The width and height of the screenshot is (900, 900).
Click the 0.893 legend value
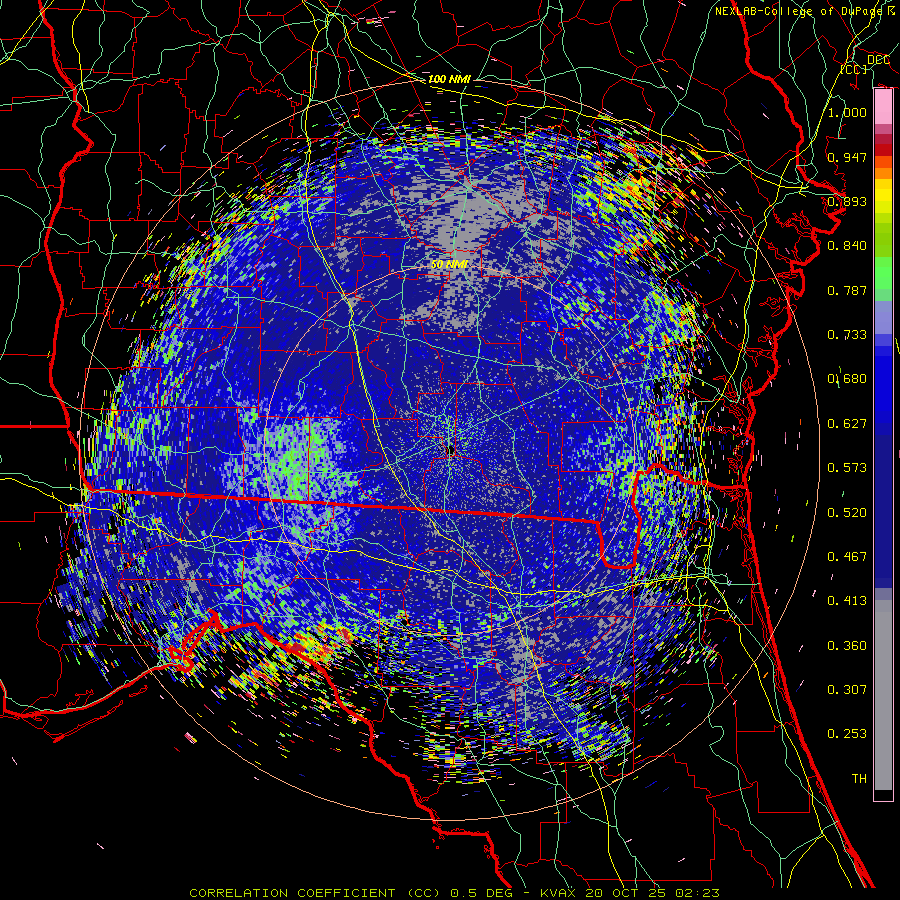[x=847, y=201]
